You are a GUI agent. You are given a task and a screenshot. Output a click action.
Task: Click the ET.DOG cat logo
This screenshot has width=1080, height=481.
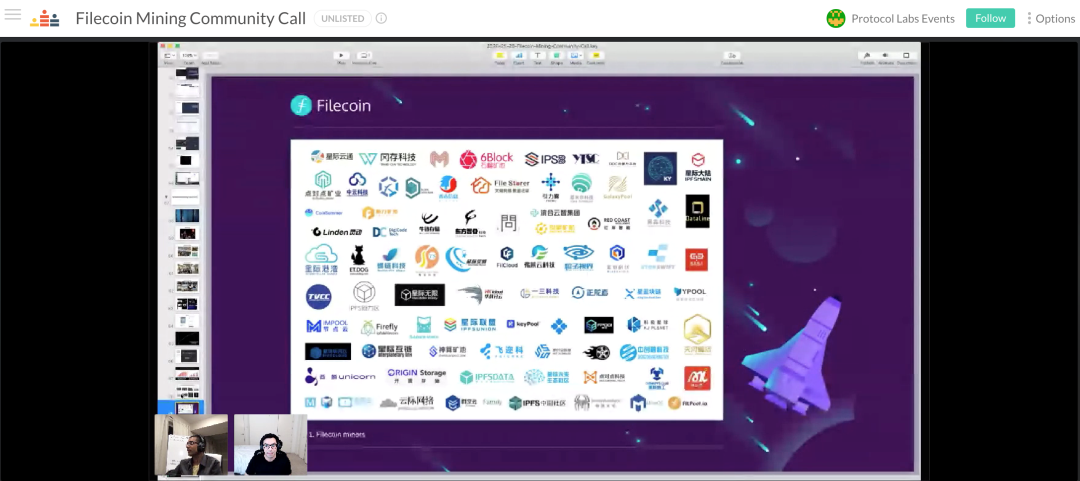[358, 260]
